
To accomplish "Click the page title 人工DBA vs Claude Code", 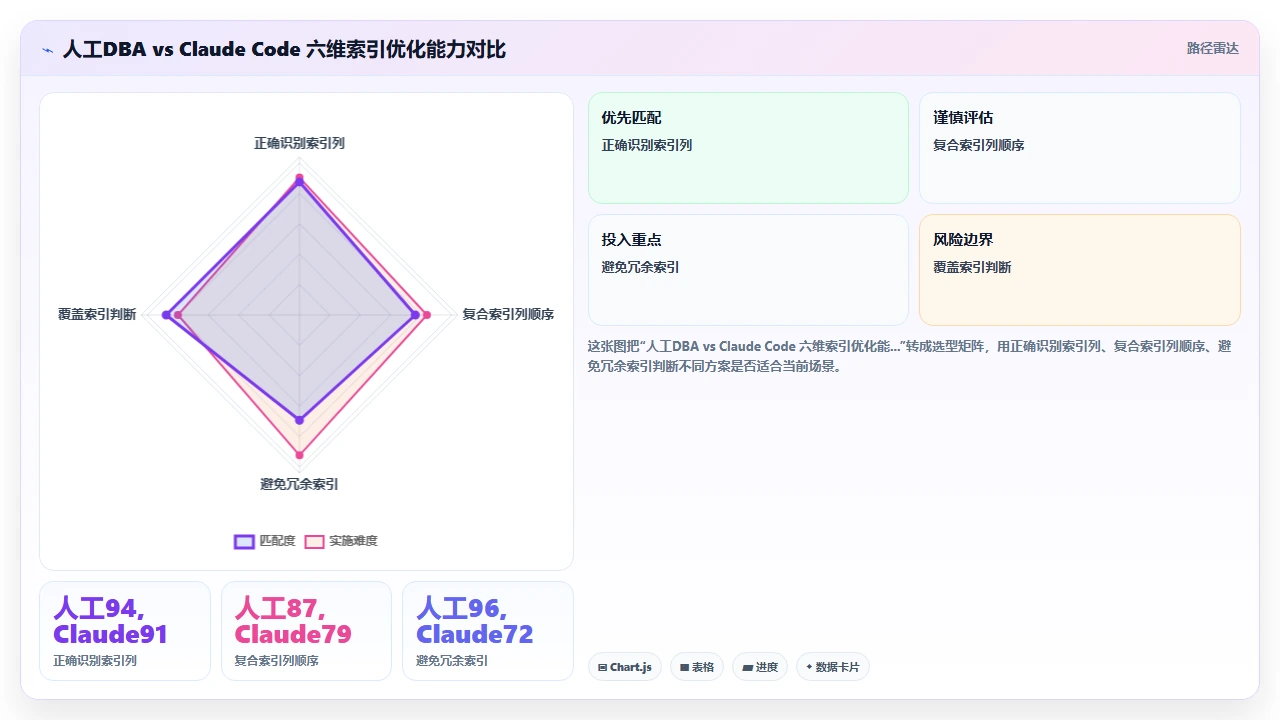I will [x=284, y=49].
